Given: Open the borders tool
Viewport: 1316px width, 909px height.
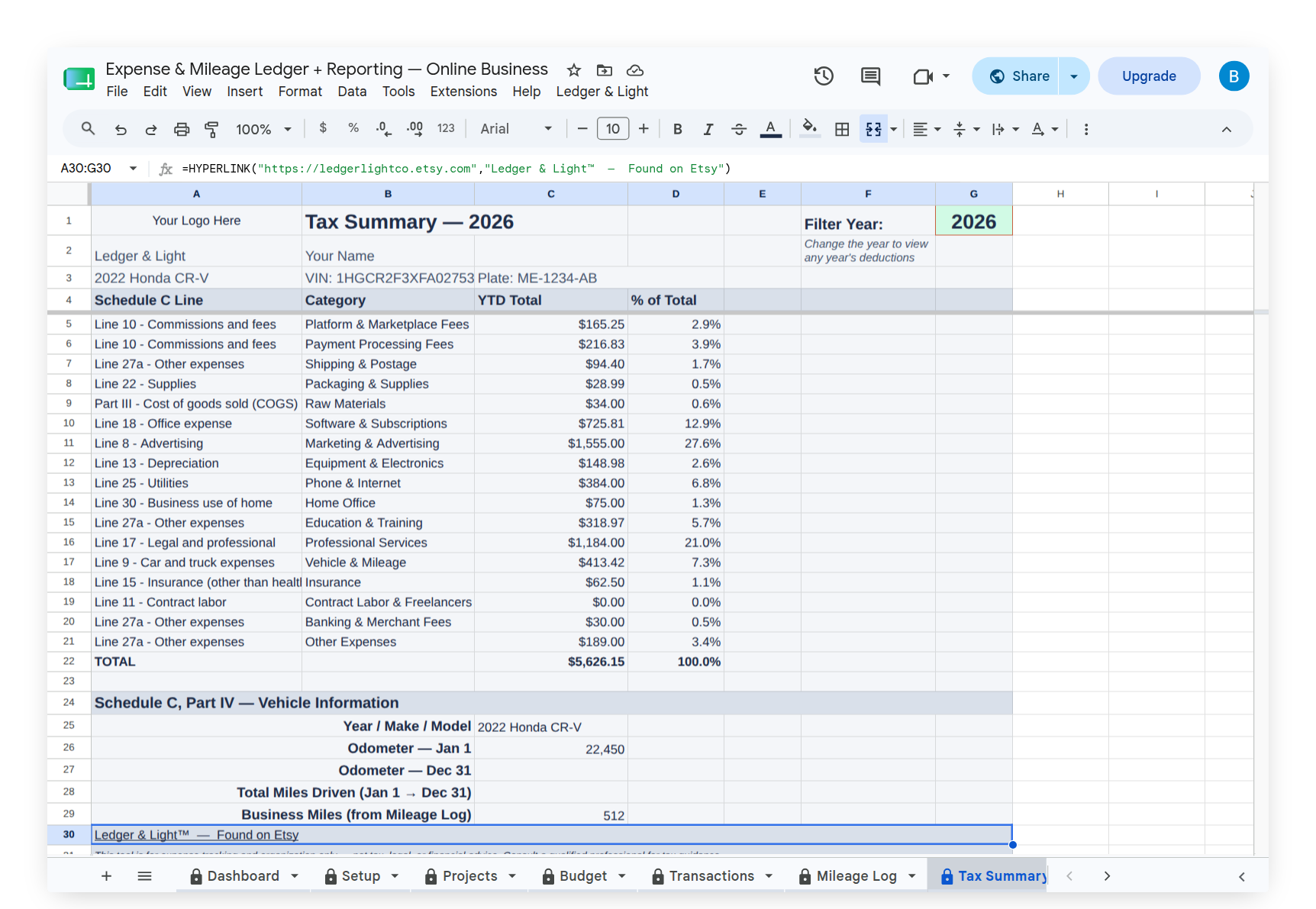Looking at the screenshot, I should [842, 129].
